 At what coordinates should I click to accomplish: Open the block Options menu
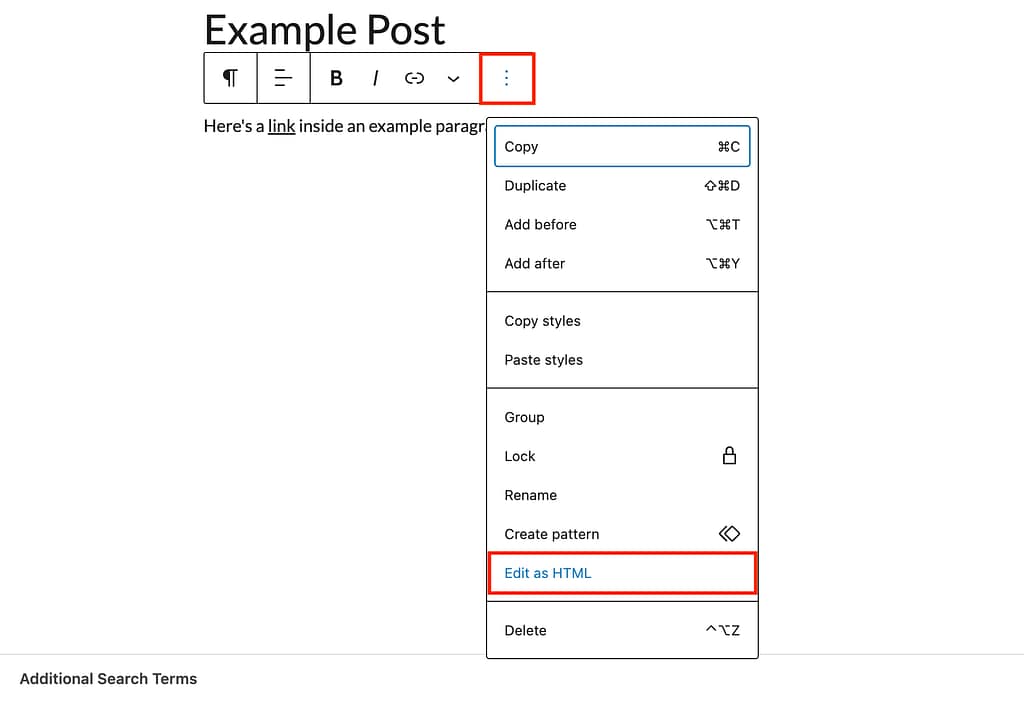pos(507,78)
